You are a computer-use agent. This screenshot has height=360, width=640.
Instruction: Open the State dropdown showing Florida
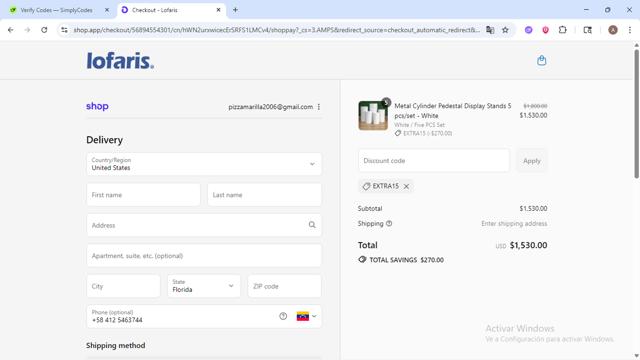(204, 286)
